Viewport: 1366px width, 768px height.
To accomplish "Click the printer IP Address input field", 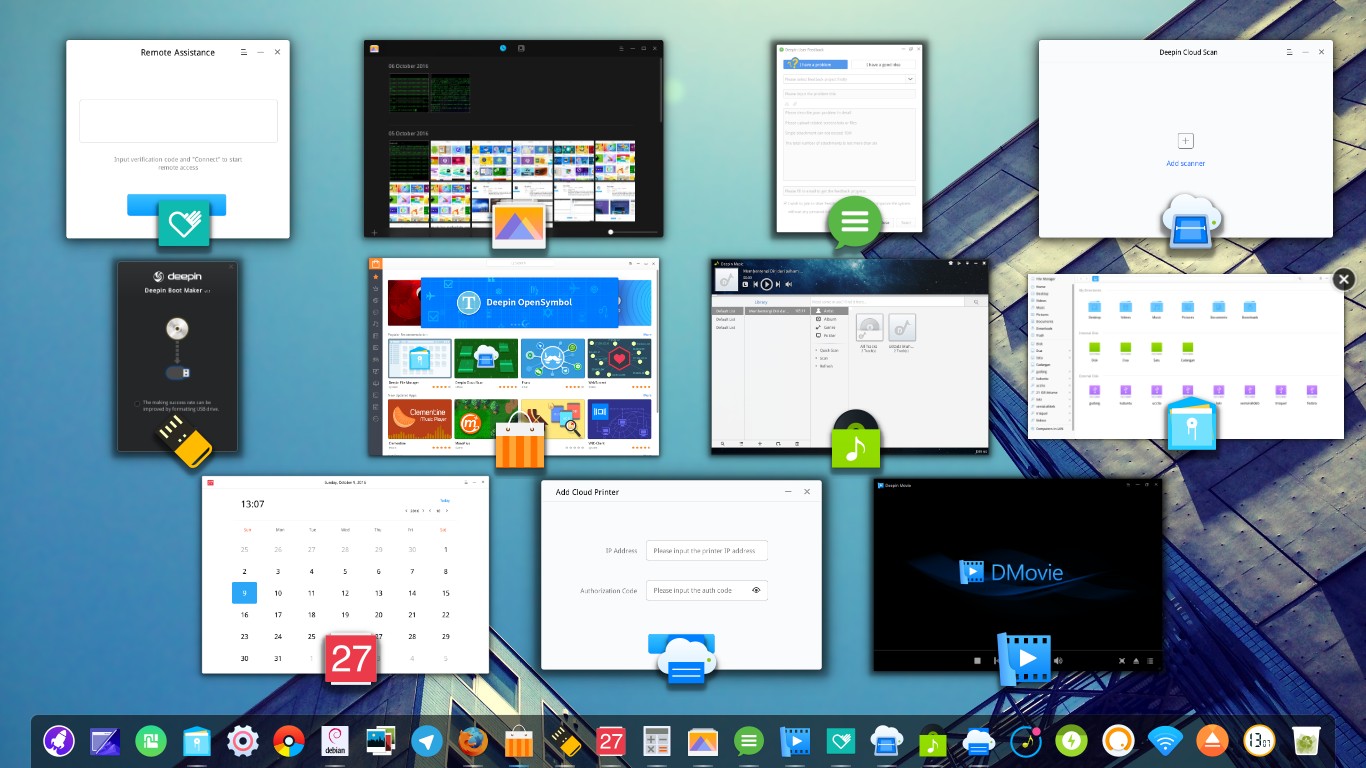I will point(707,550).
